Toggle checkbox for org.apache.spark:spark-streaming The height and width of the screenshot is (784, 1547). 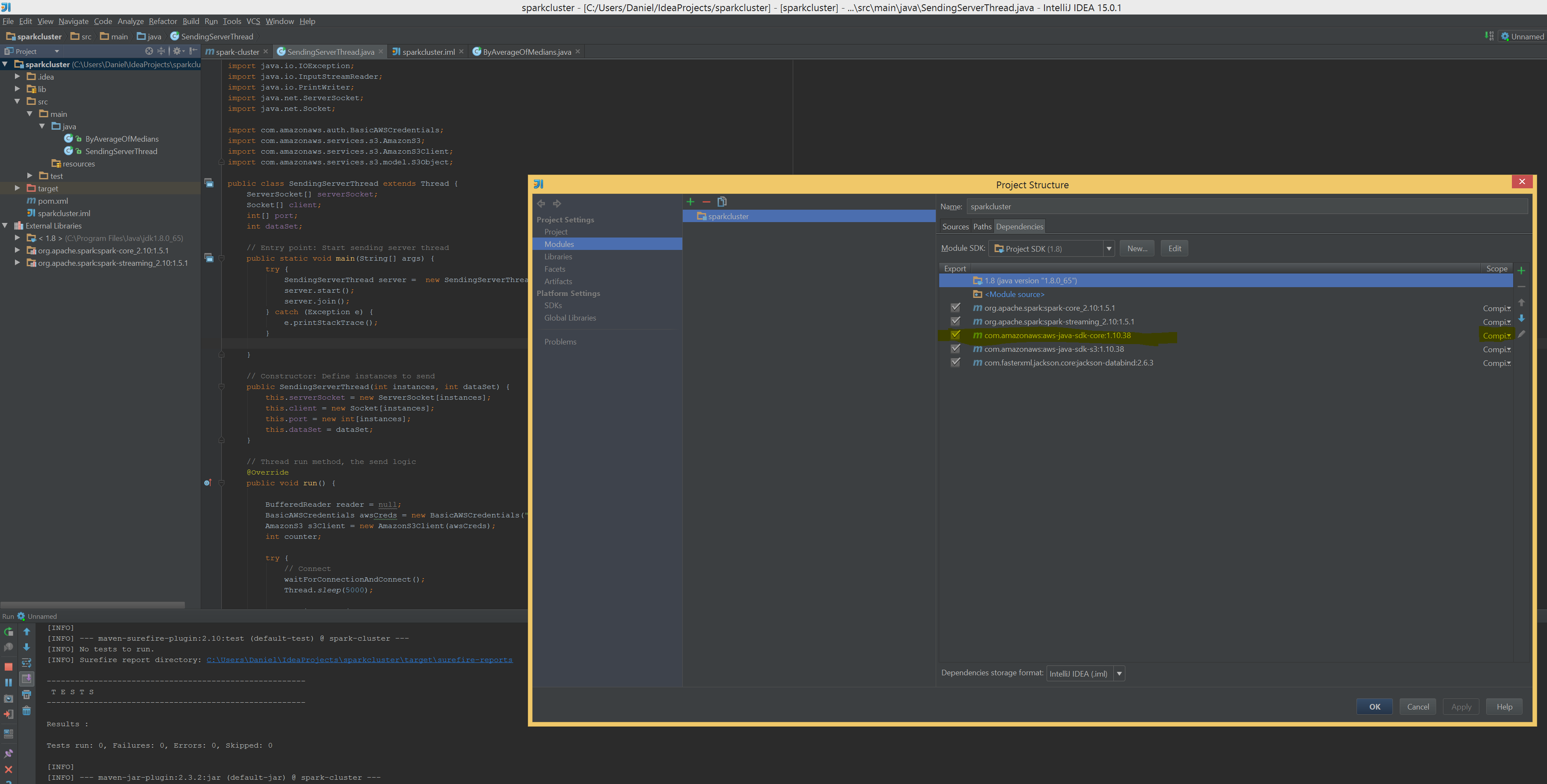point(955,321)
